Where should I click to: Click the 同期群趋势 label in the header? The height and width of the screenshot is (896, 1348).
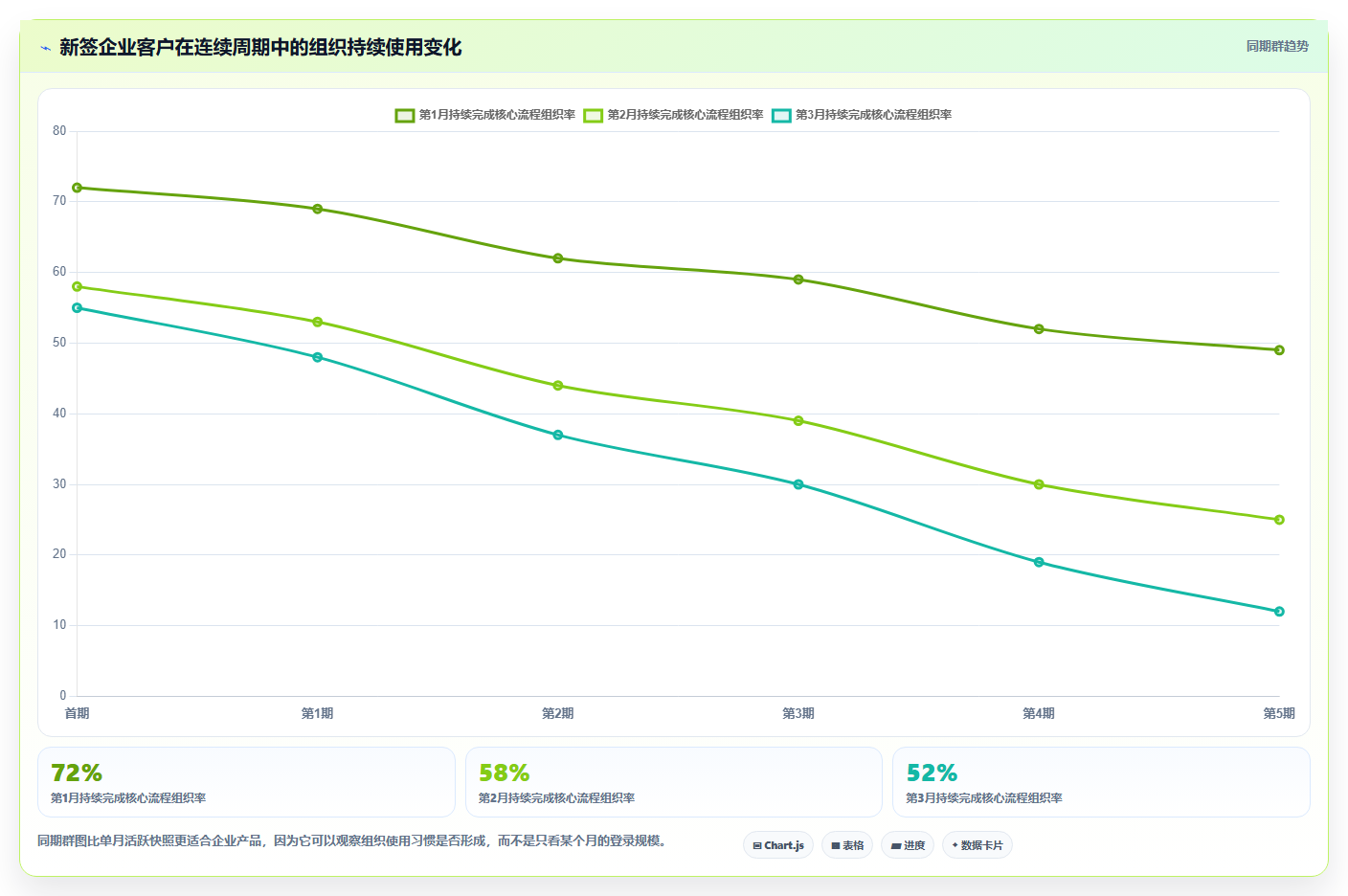[1277, 46]
